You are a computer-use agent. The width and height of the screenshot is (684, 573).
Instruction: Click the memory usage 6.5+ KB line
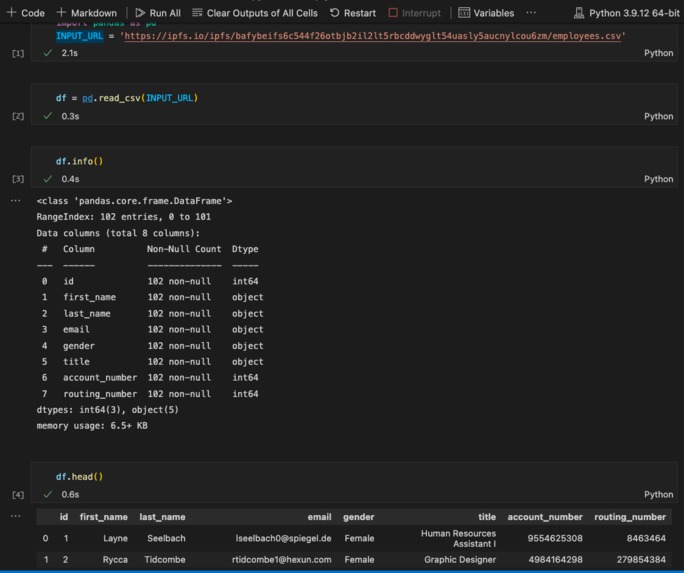click(92, 426)
